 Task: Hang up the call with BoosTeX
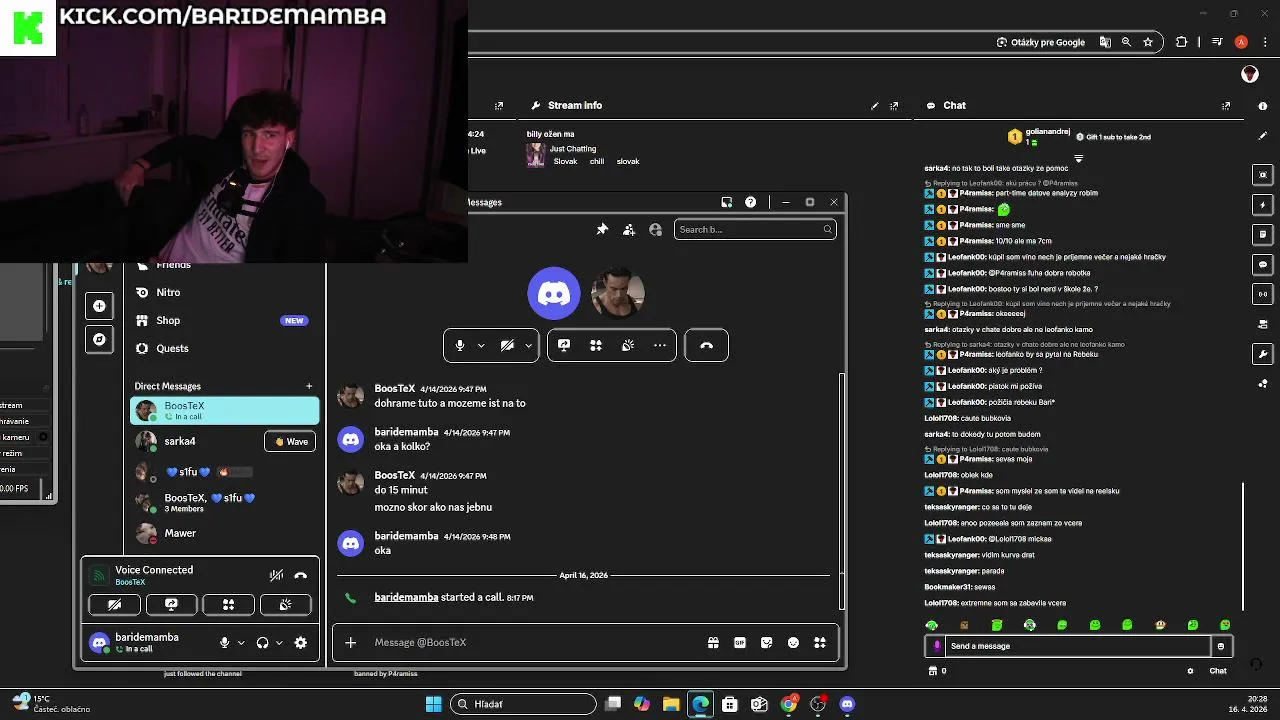706,345
